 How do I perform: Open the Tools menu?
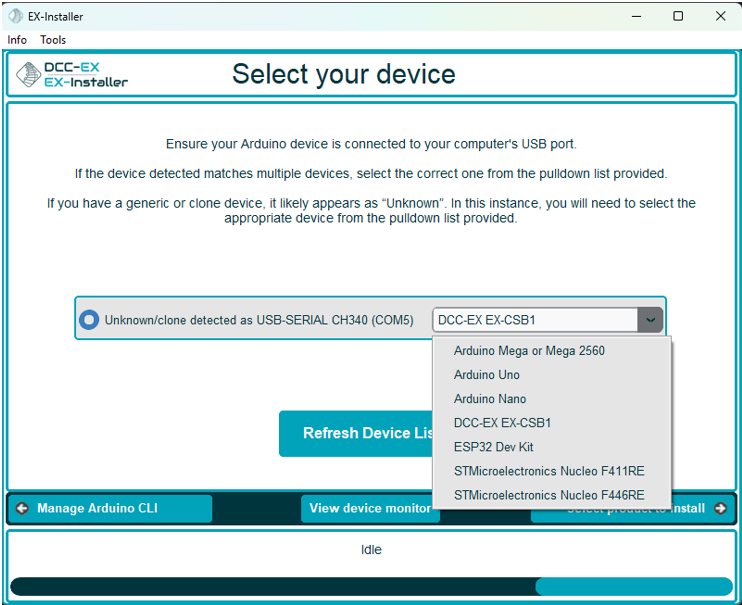[53, 40]
